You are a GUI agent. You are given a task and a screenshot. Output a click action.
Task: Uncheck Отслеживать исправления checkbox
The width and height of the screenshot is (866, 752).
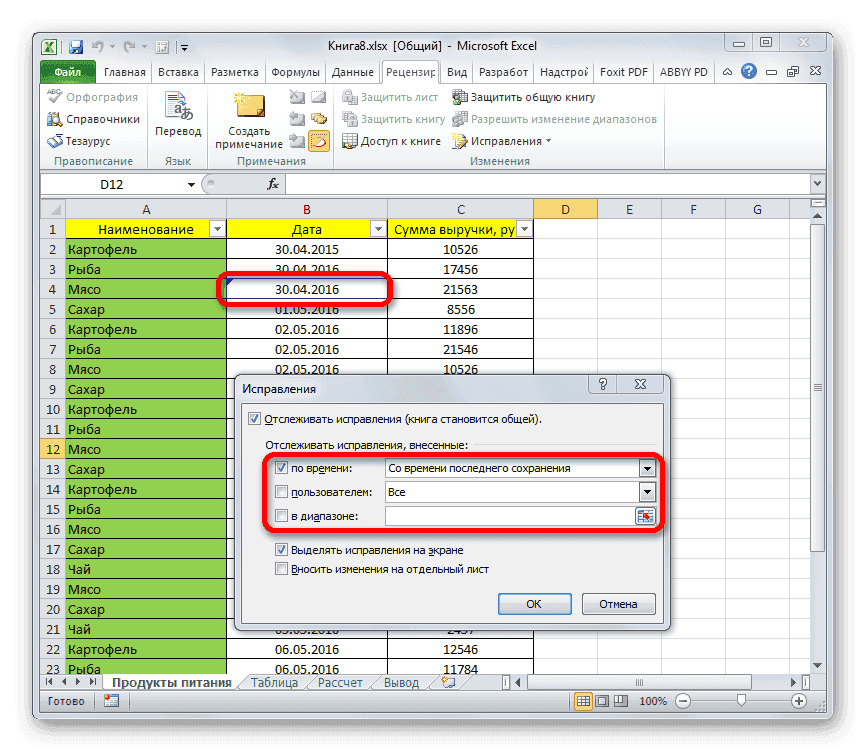pyautogui.click(x=254, y=418)
